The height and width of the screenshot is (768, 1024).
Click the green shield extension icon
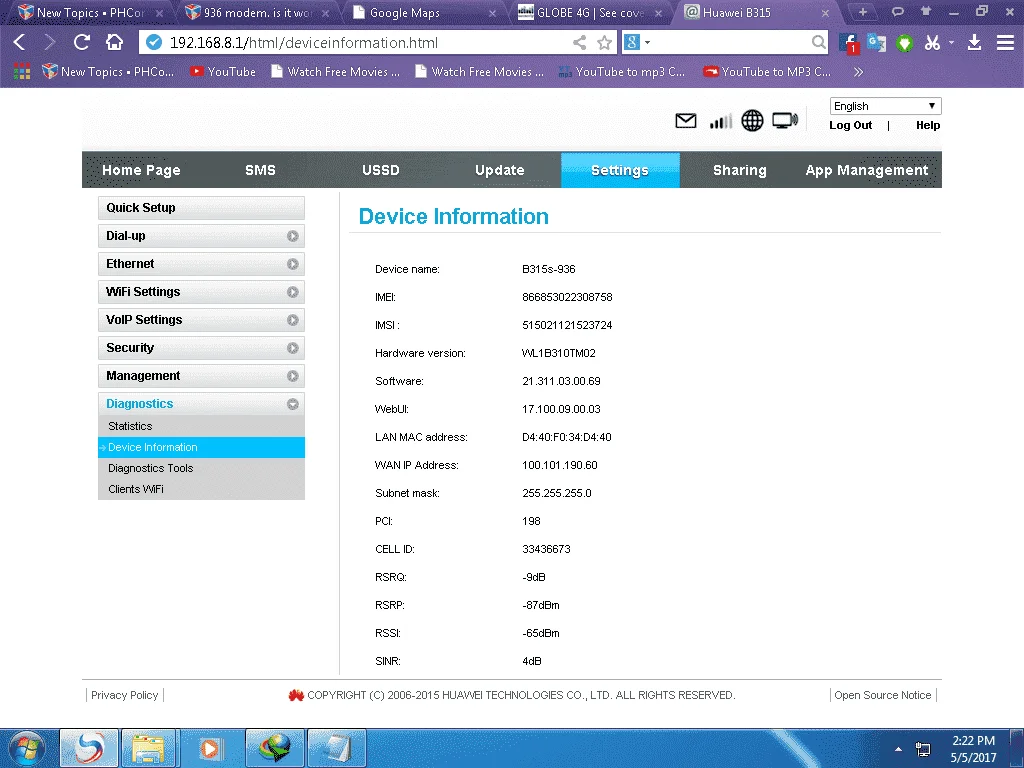click(x=904, y=44)
